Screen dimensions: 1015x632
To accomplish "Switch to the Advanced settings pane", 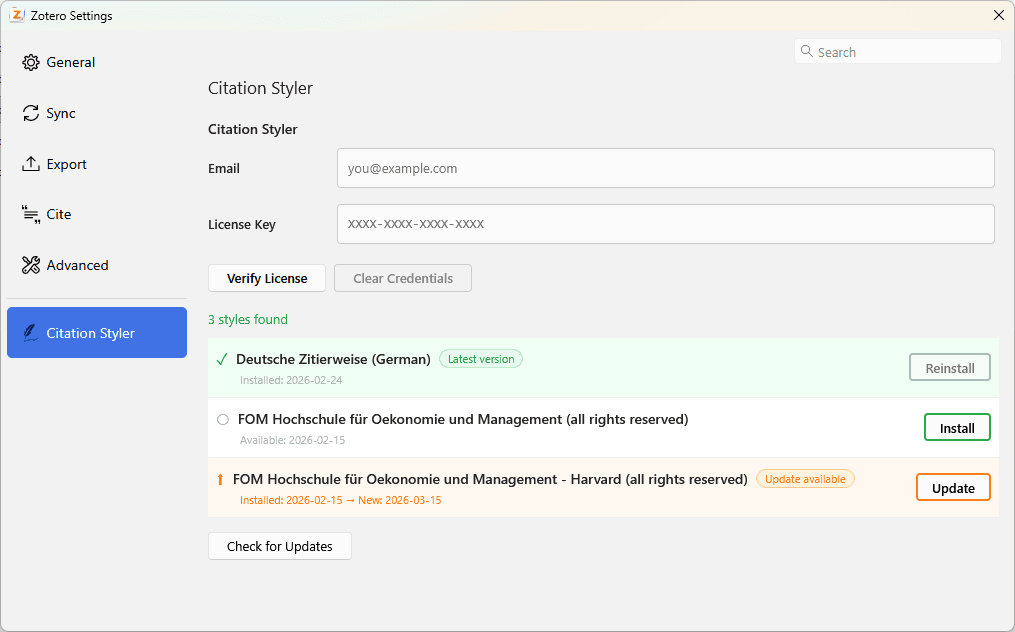I will point(77,265).
